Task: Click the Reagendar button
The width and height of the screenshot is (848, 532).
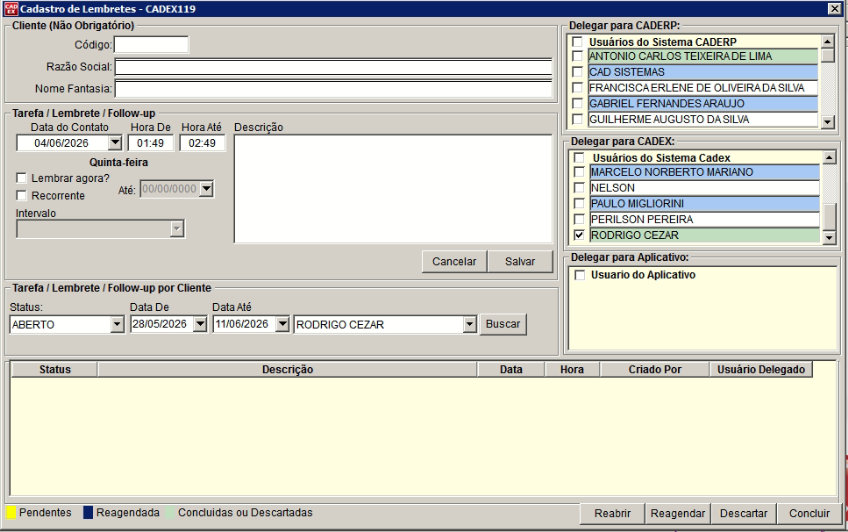Action: (678, 513)
